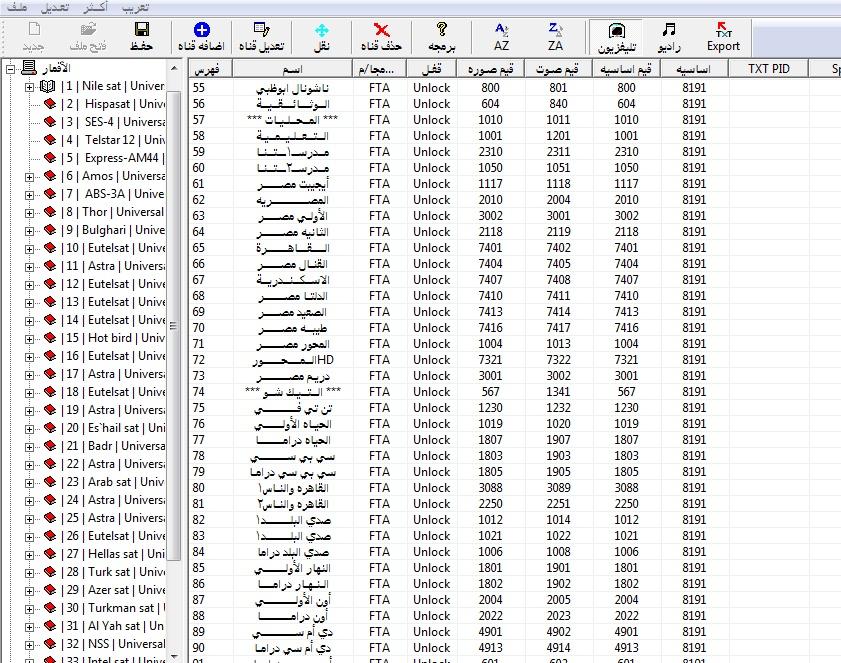Image resolution: width=841 pixels, height=663 pixels.
Task: Click the tree scrollbar down arrow
Action: point(174,656)
